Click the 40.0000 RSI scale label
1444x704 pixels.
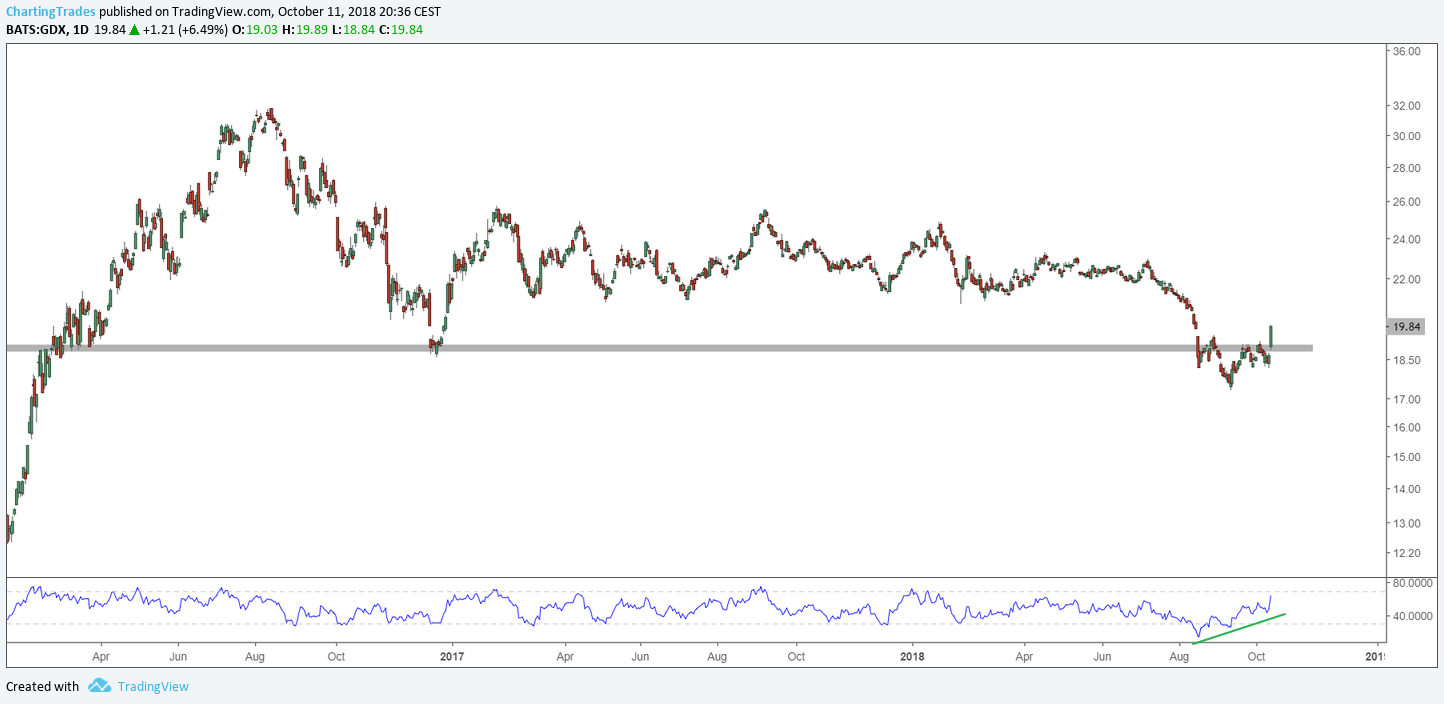(1412, 616)
